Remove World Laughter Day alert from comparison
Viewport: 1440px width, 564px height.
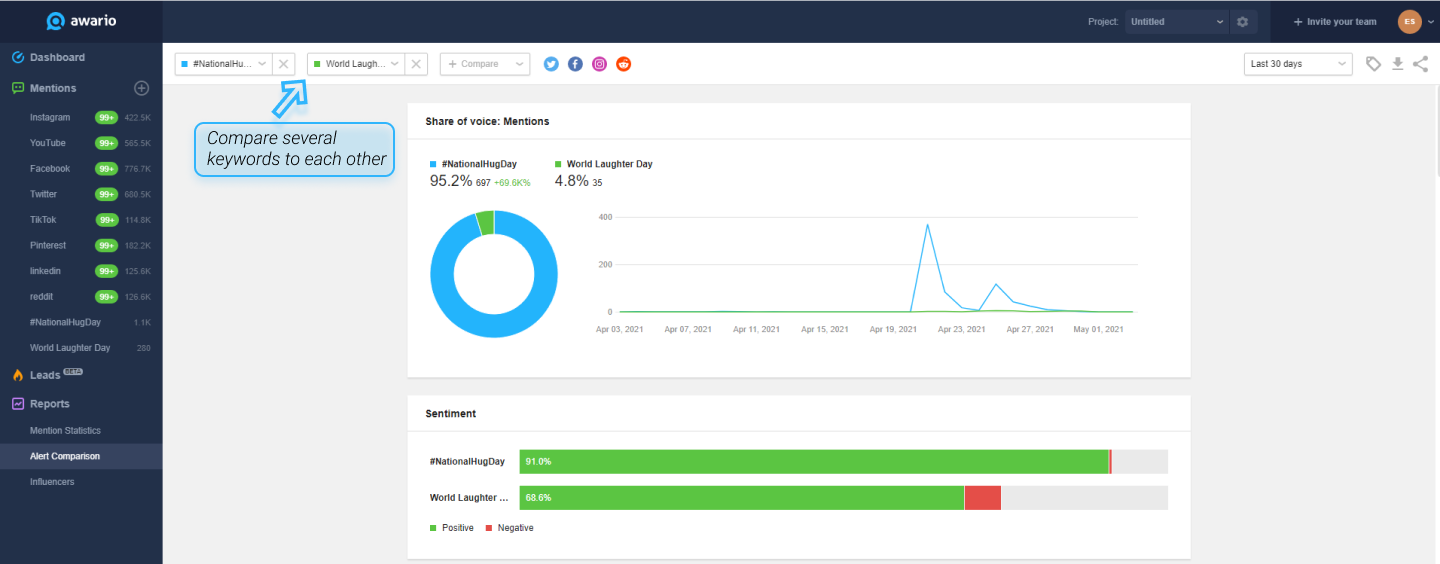coord(417,64)
